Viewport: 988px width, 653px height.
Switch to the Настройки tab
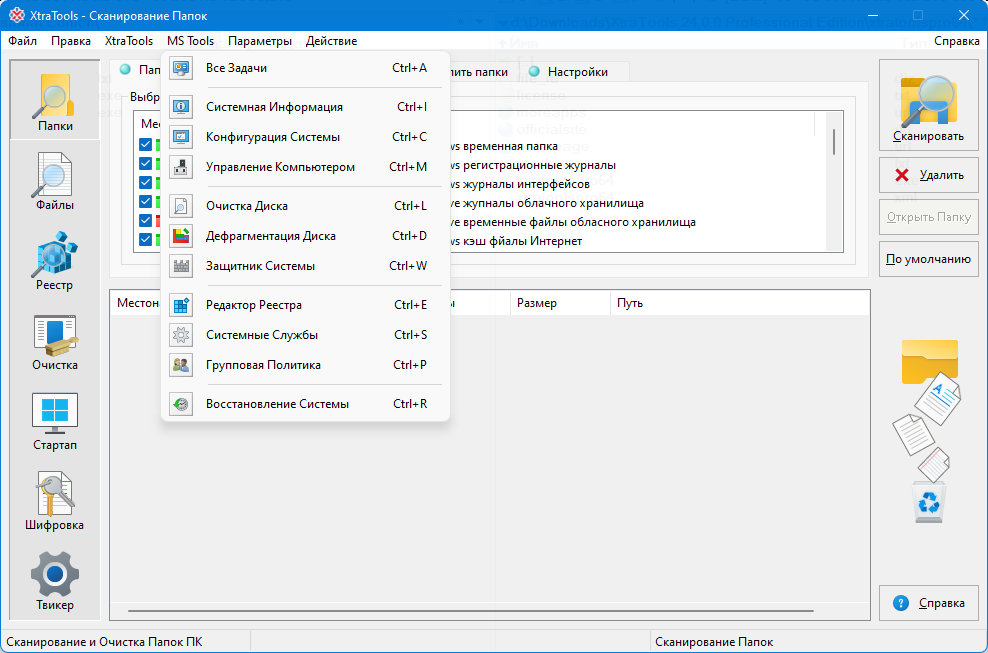(577, 72)
